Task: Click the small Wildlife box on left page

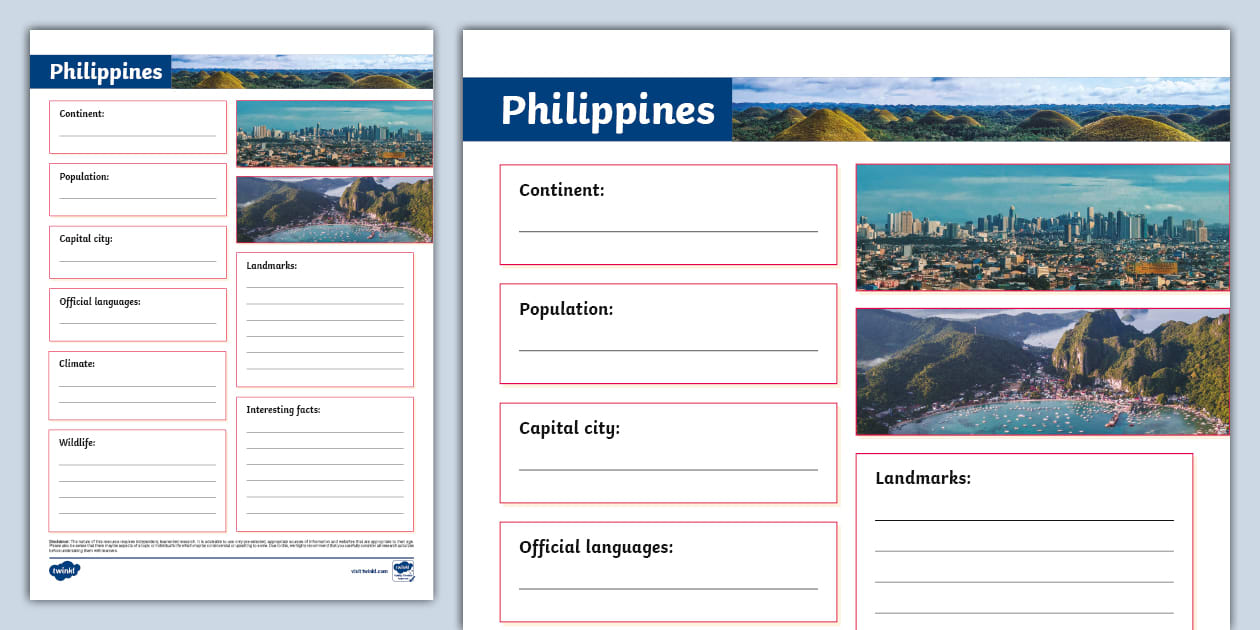Action: (x=137, y=480)
